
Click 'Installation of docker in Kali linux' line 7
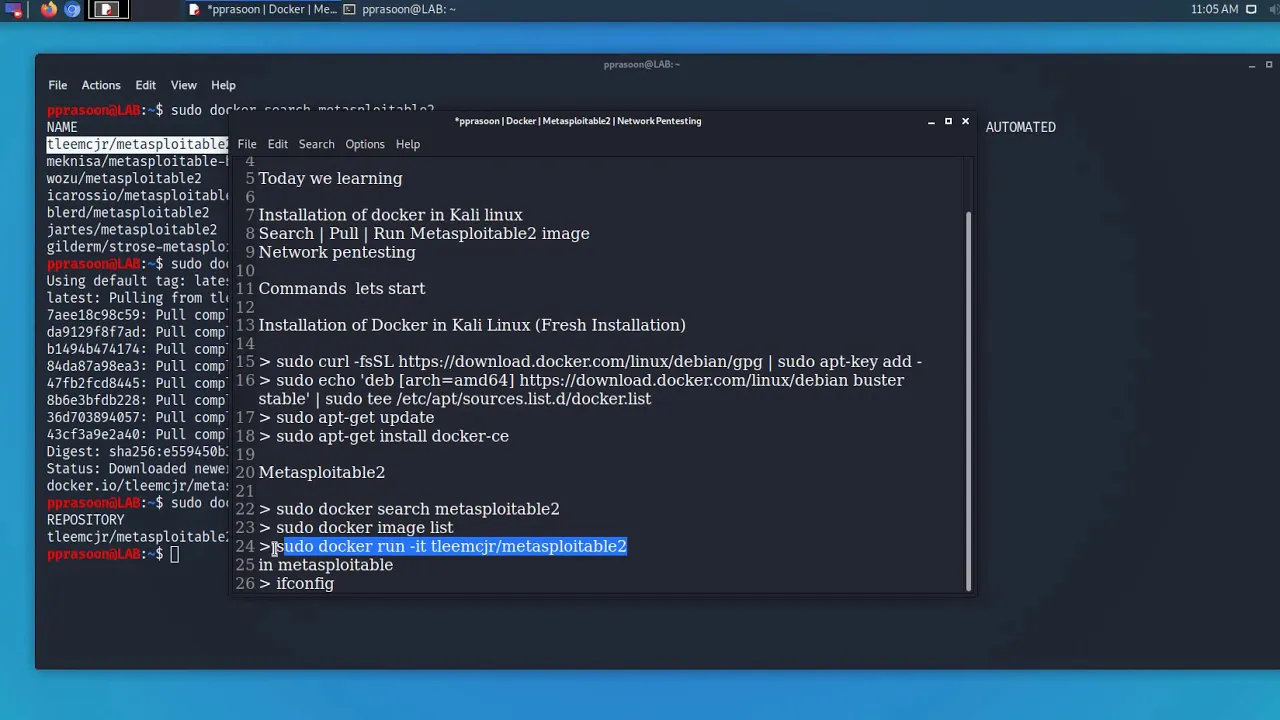tap(391, 215)
